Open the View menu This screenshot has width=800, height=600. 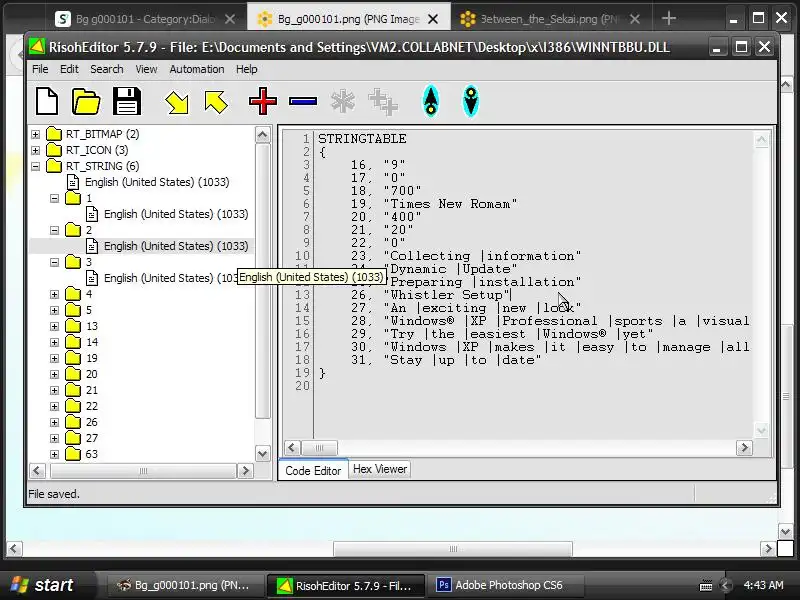coord(146,69)
